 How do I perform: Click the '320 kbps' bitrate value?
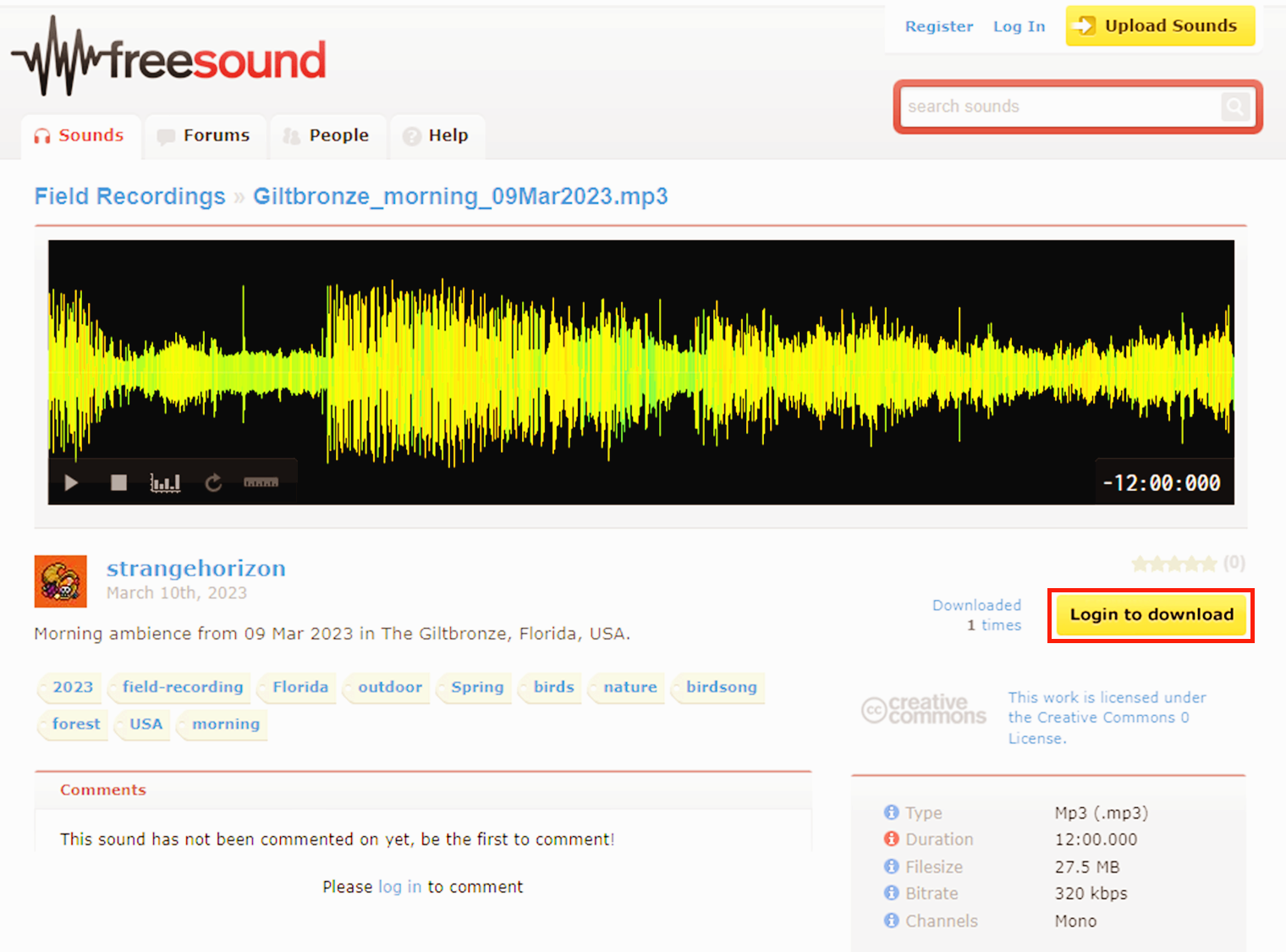click(1091, 894)
